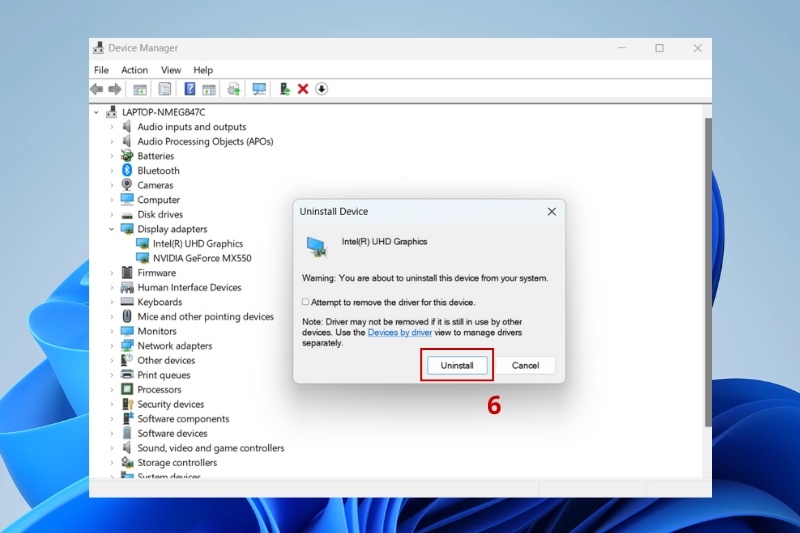Viewport: 800px width, 533px height.
Task: Check Attempt to remove the driver box
Action: point(305,302)
